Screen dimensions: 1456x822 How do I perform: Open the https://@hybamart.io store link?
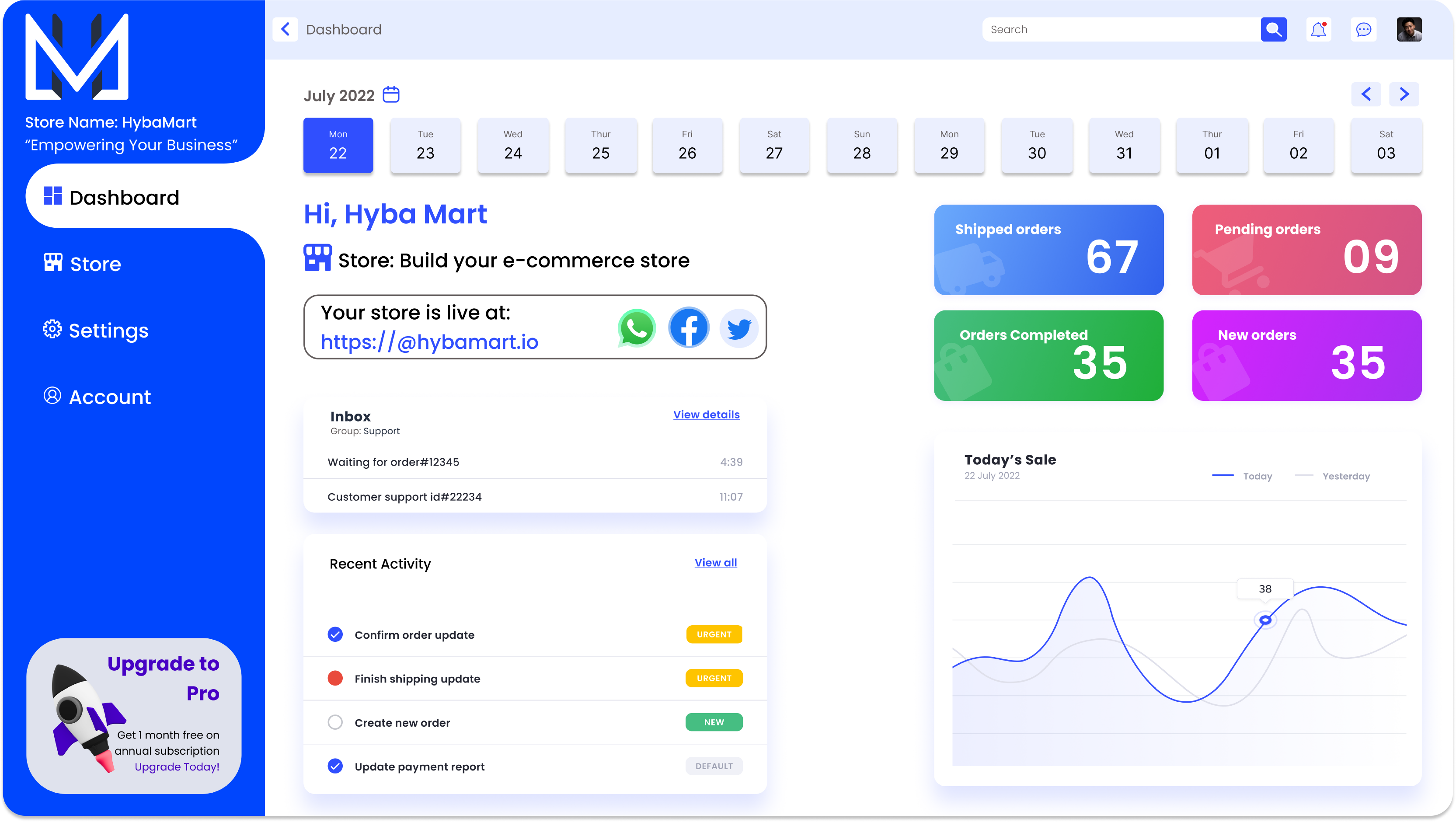429,342
